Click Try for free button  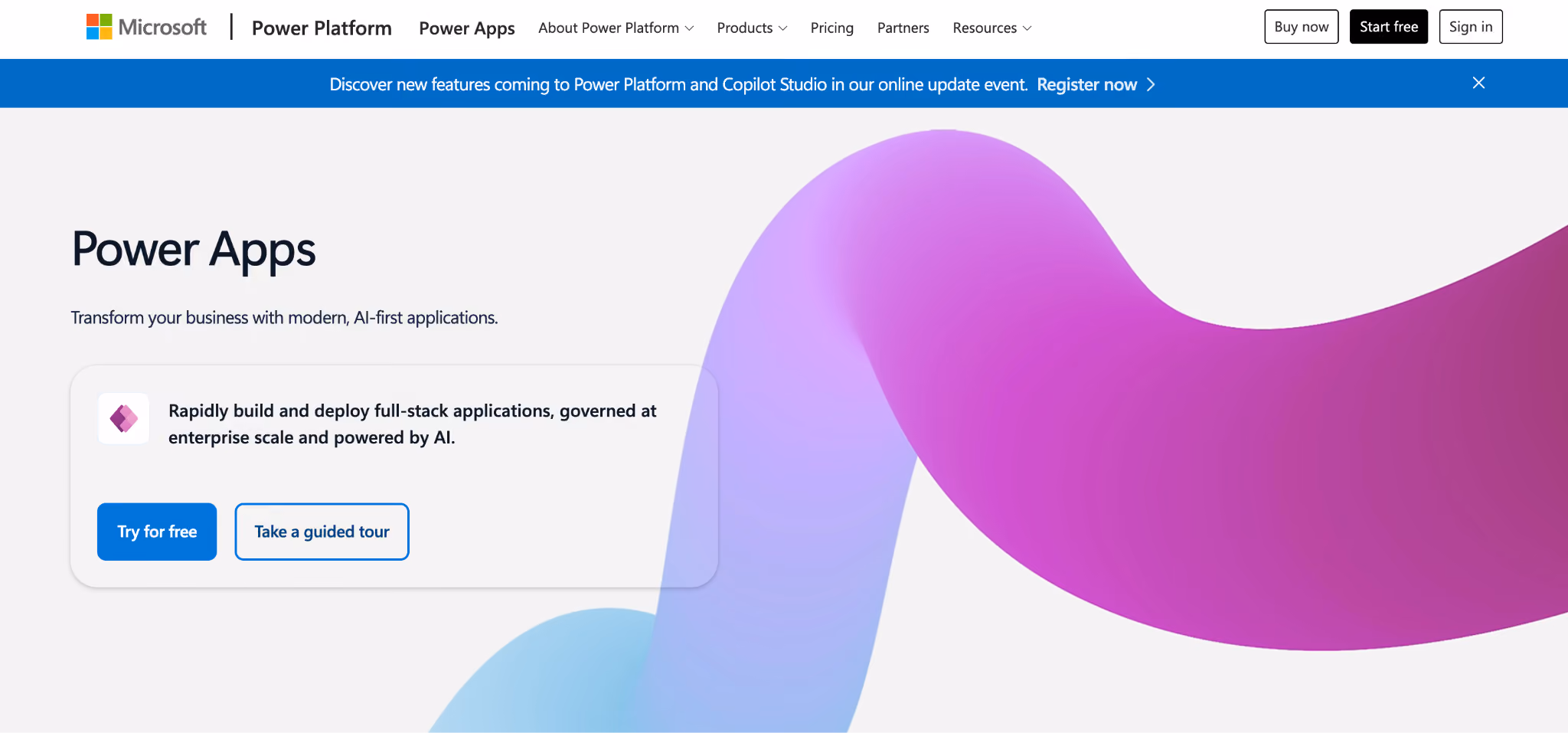[157, 532]
